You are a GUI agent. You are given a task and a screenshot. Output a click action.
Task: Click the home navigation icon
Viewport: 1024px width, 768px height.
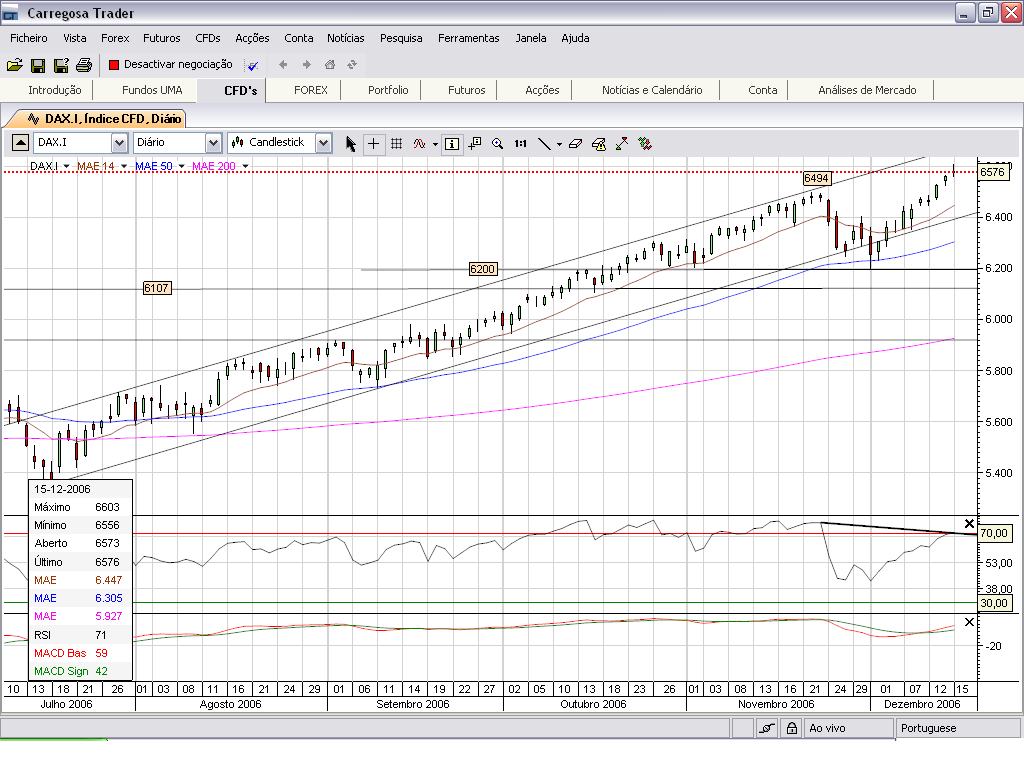coord(330,64)
